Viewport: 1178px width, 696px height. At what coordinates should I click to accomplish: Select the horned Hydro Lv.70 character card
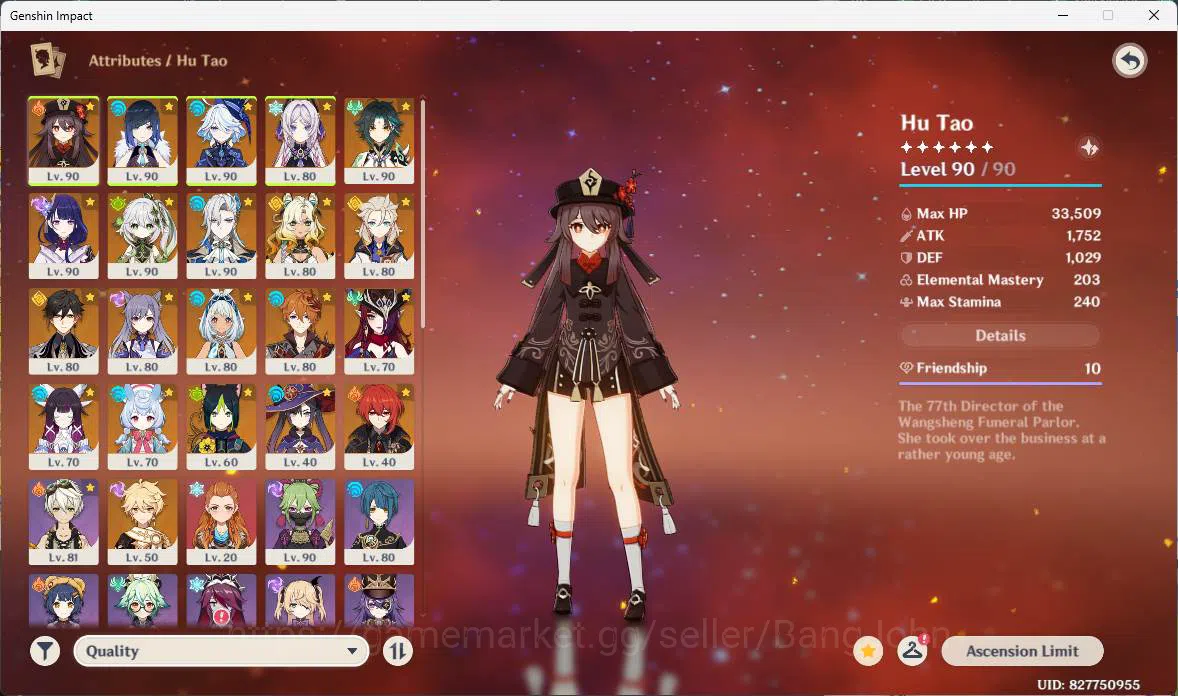tap(63, 427)
